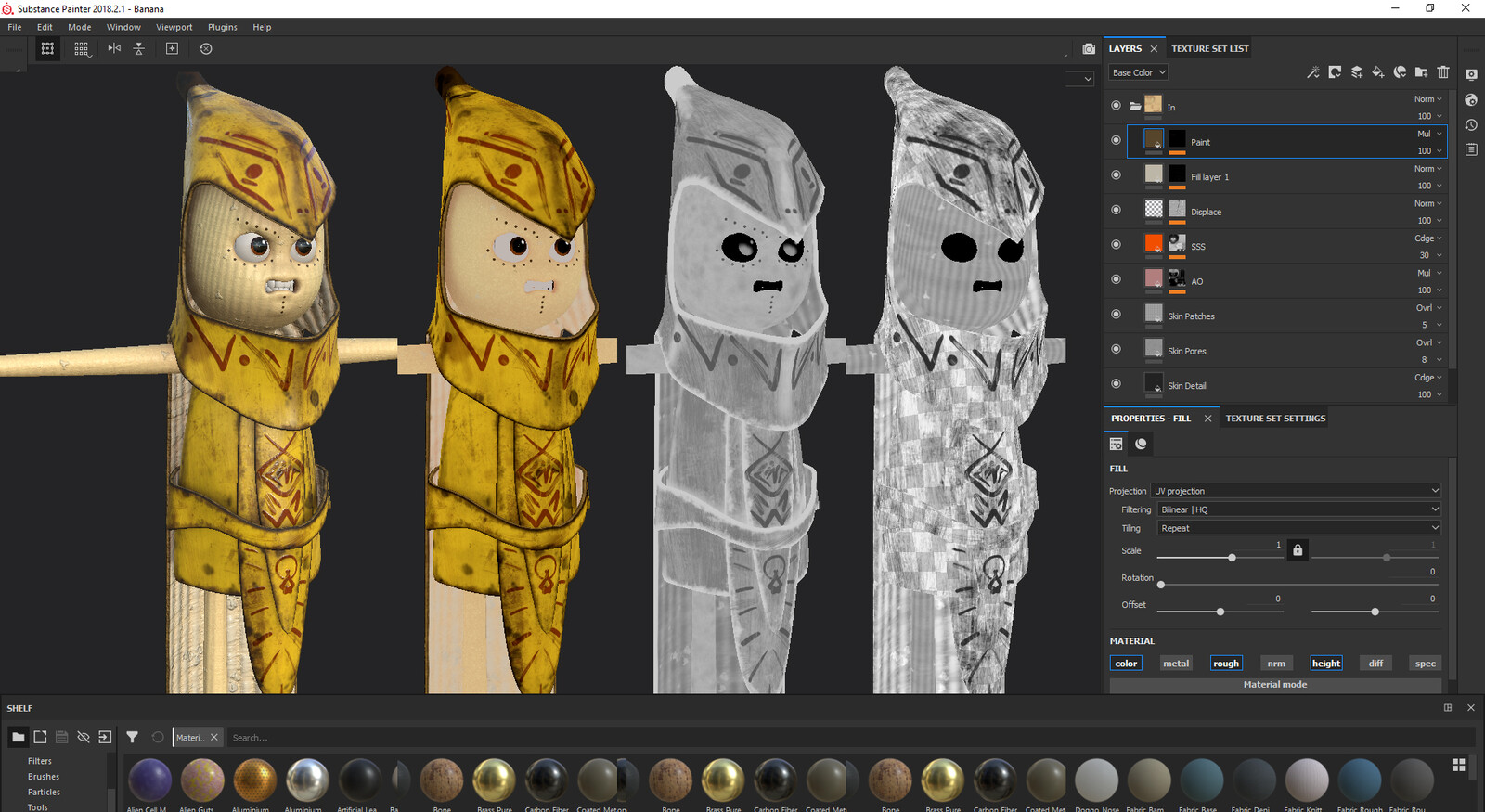Open display settings from right dock
The height and width of the screenshot is (812, 1485).
coord(1471,74)
